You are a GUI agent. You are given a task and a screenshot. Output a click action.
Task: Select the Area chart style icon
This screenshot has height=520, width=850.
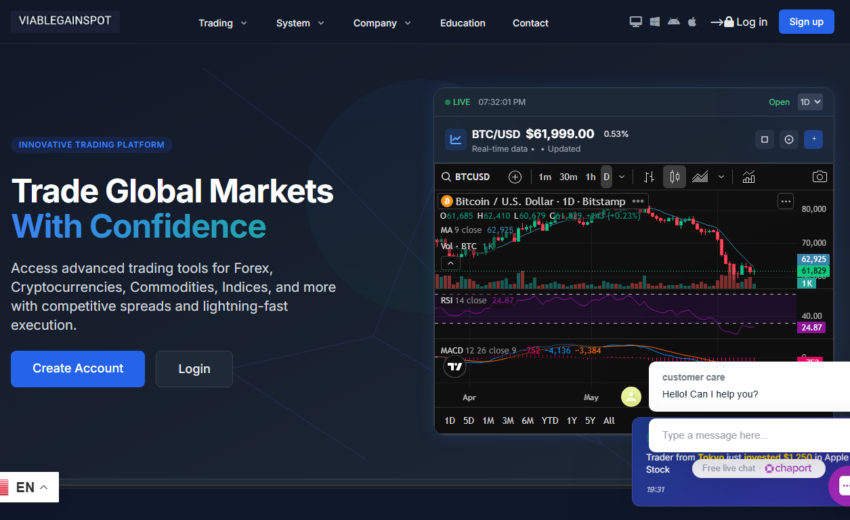click(x=700, y=177)
